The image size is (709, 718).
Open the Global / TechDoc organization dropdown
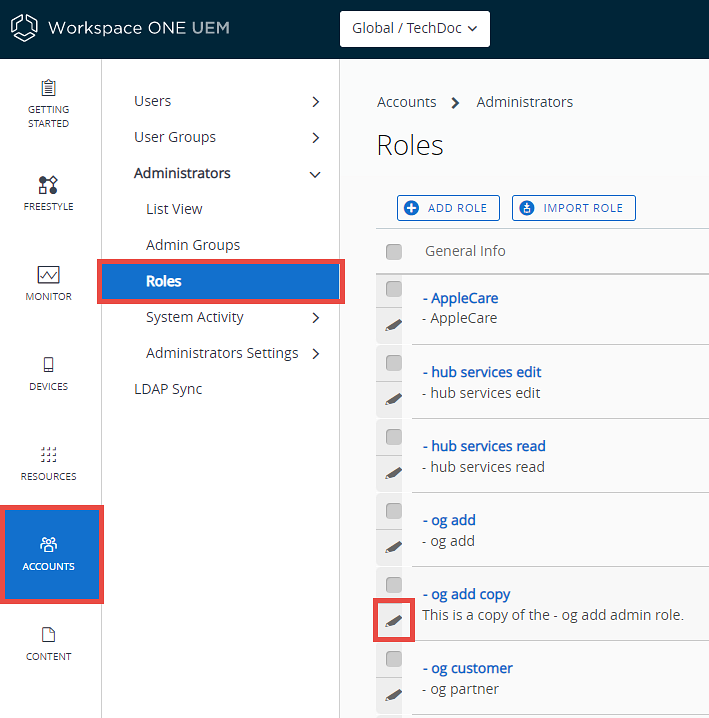[414, 28]
